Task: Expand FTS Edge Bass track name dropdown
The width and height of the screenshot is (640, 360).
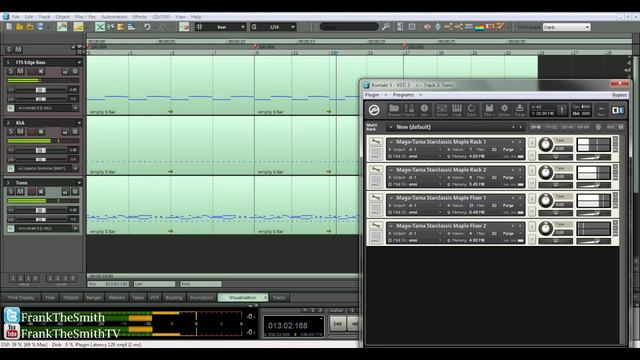Action: coord(79,62)
